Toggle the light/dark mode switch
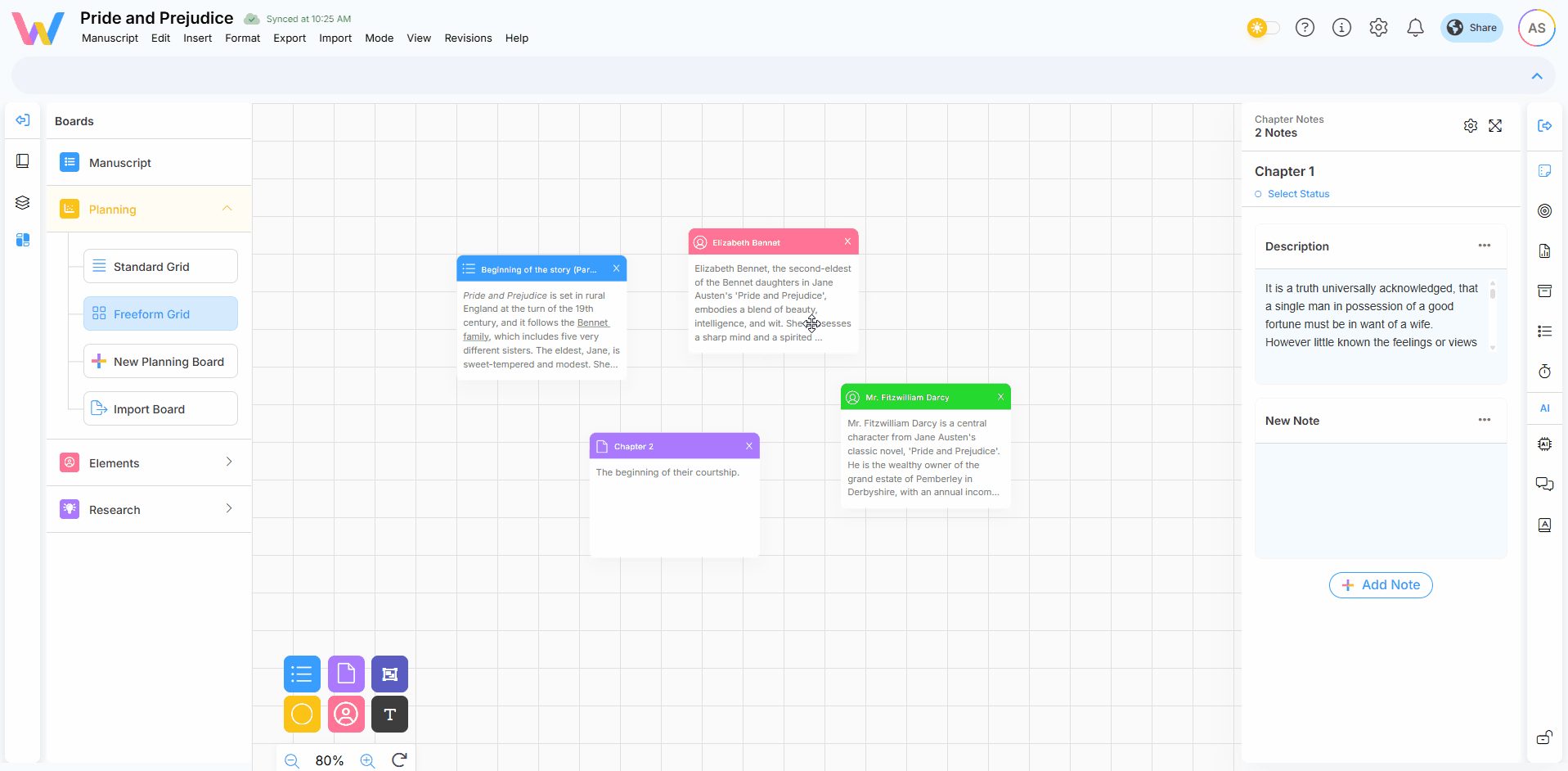Screen dimensions: 1568x771 click(x=1263, y=28)
